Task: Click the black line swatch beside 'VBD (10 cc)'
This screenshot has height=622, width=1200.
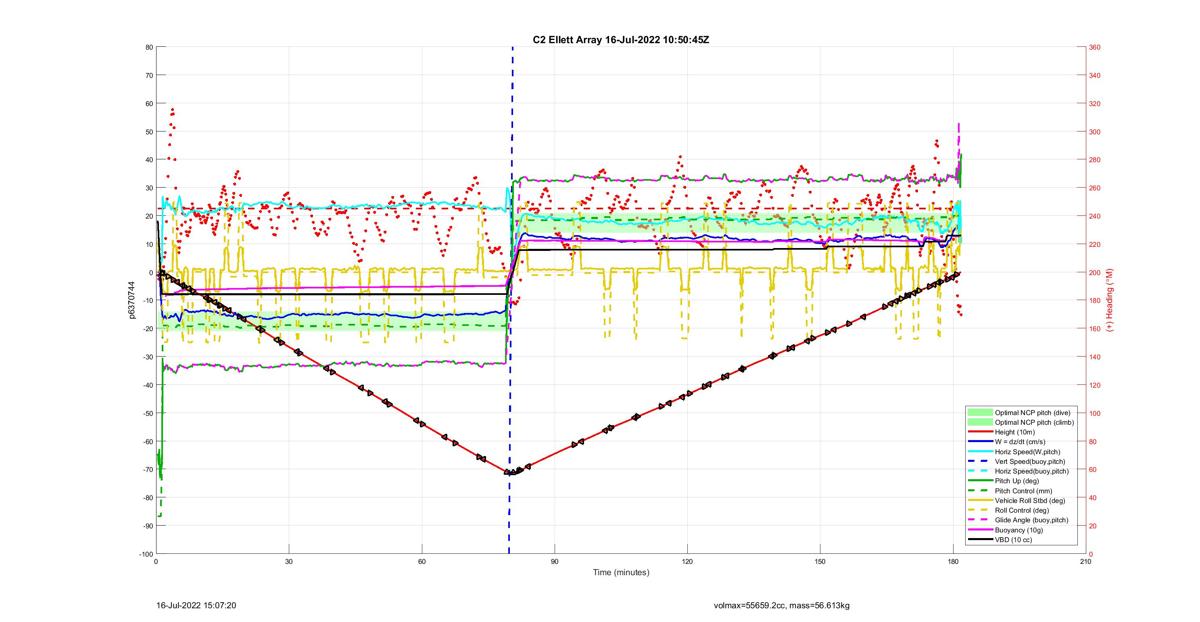Action: point(981,540)
